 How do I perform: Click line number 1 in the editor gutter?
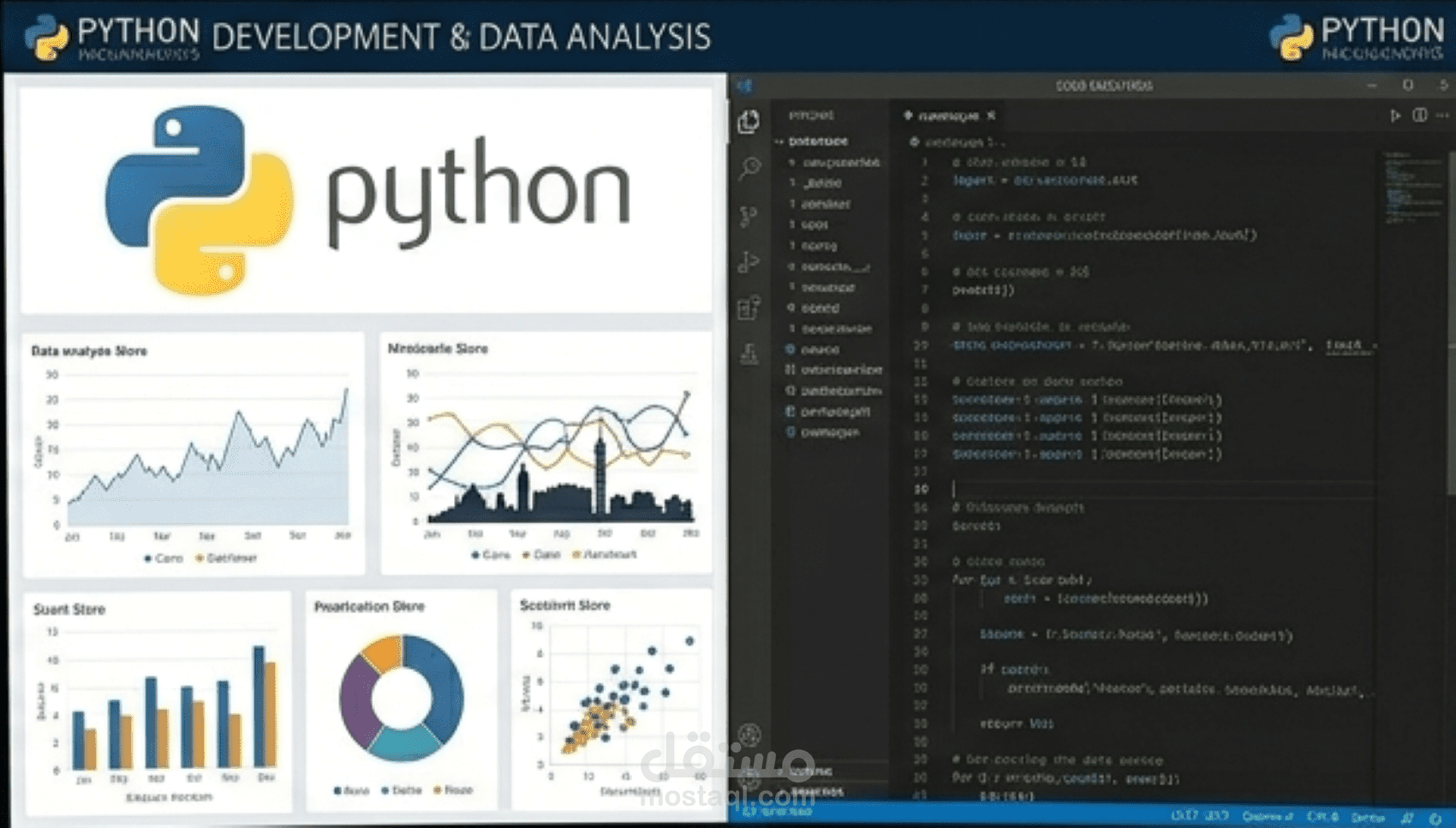(x=924, y=162)
